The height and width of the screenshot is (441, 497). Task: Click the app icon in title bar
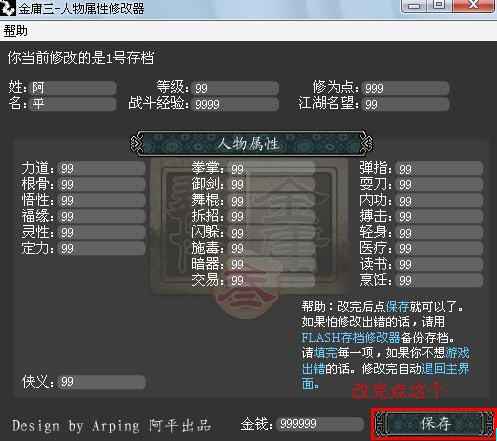pos(7,7)
